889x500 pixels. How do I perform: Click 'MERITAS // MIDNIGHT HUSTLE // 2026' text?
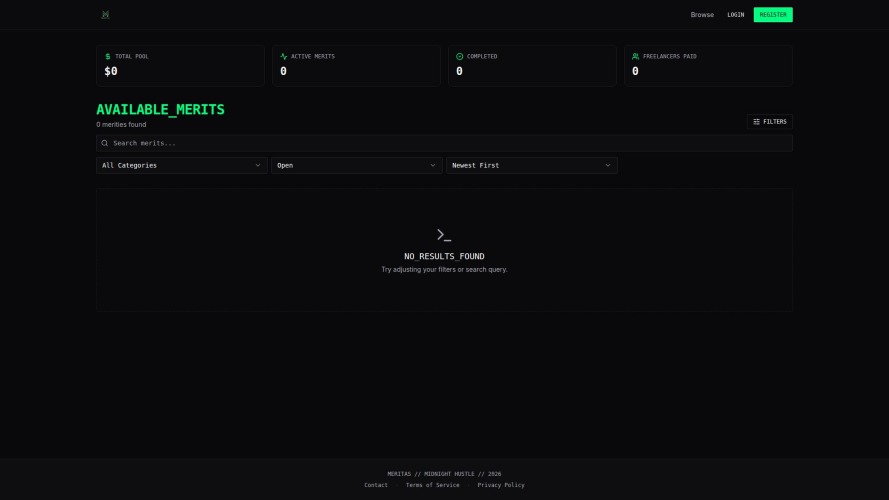point(444,474)
